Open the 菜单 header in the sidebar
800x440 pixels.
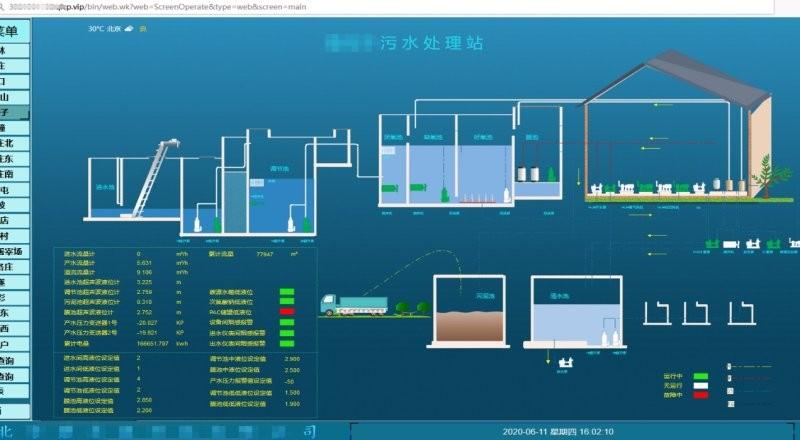point(15,31)
